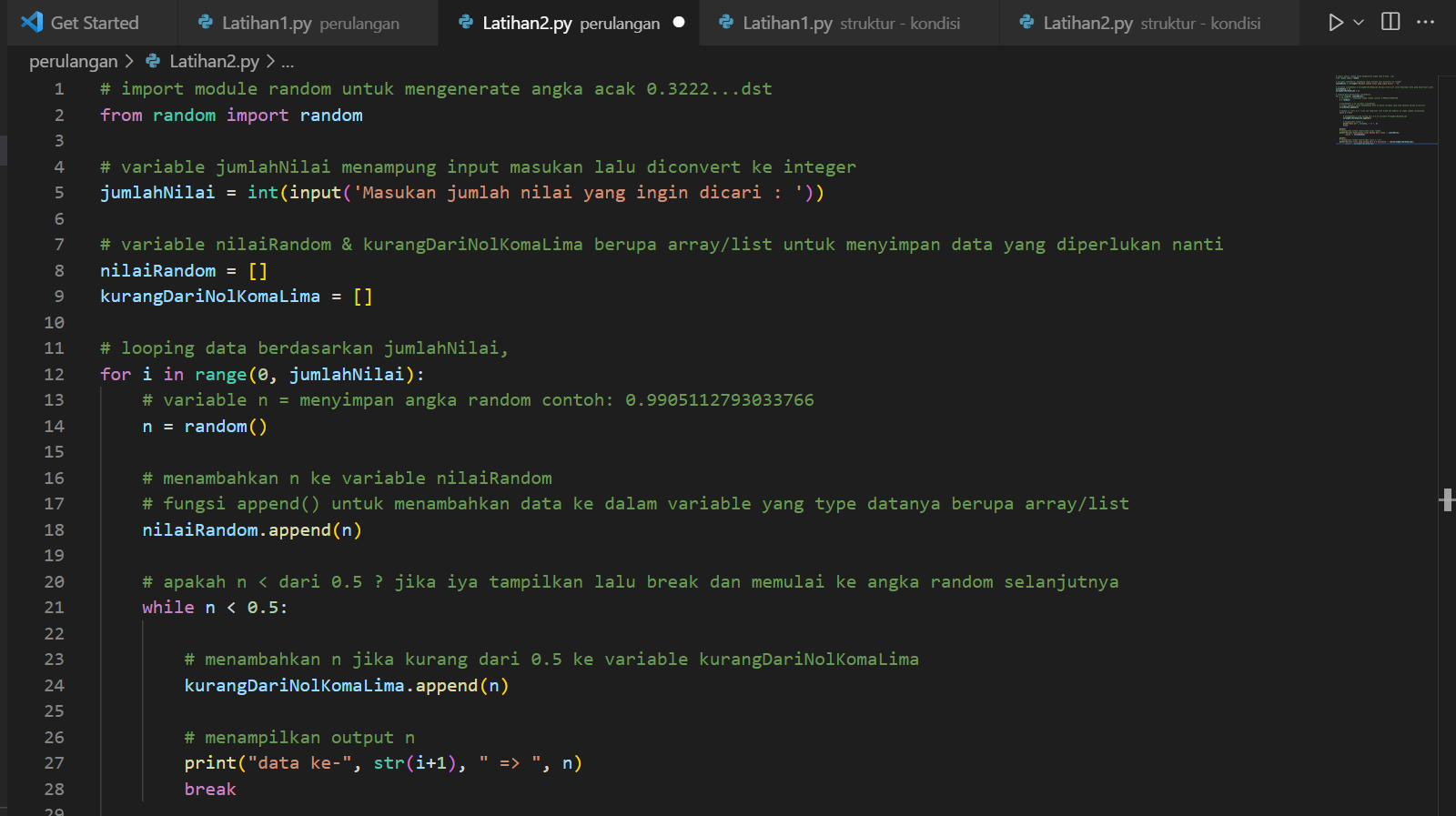1456x816 pixels.
Task: Split the editor to the right
Action: pos(1390,22)
